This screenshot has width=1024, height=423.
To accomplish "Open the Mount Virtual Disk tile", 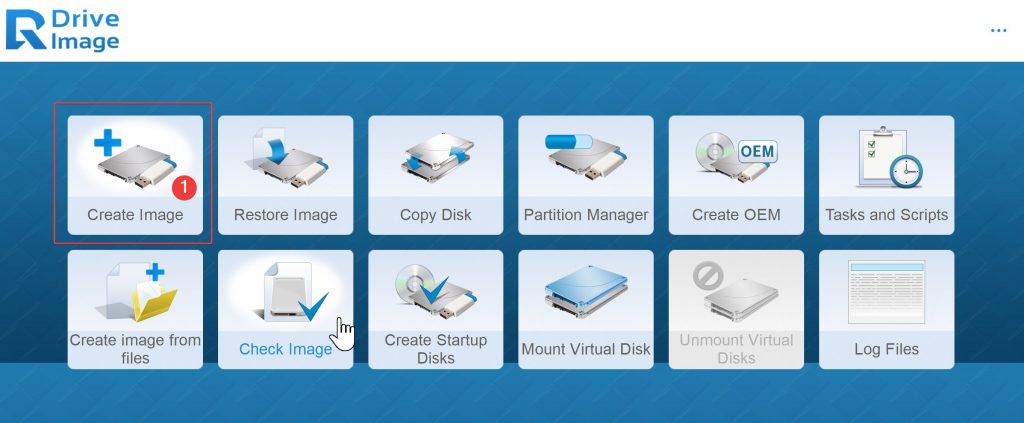I will 586,309.
